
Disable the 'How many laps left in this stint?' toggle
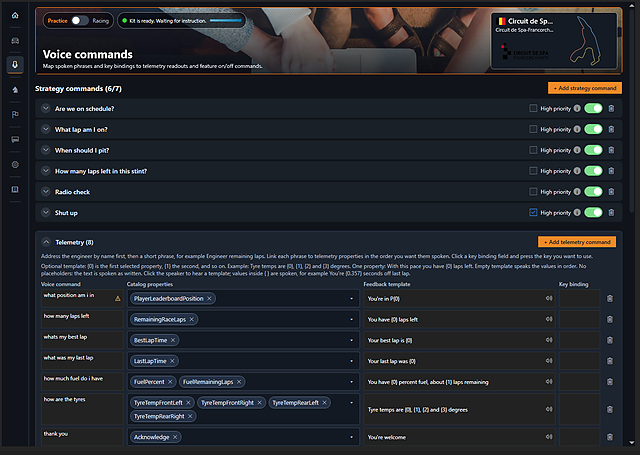point(593,171)
